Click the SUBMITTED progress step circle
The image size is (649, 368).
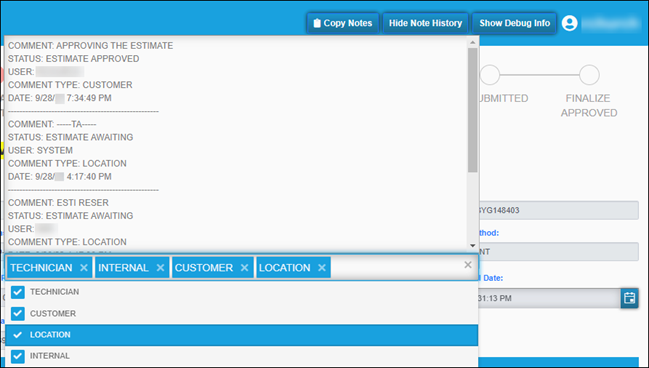[490, 75]
